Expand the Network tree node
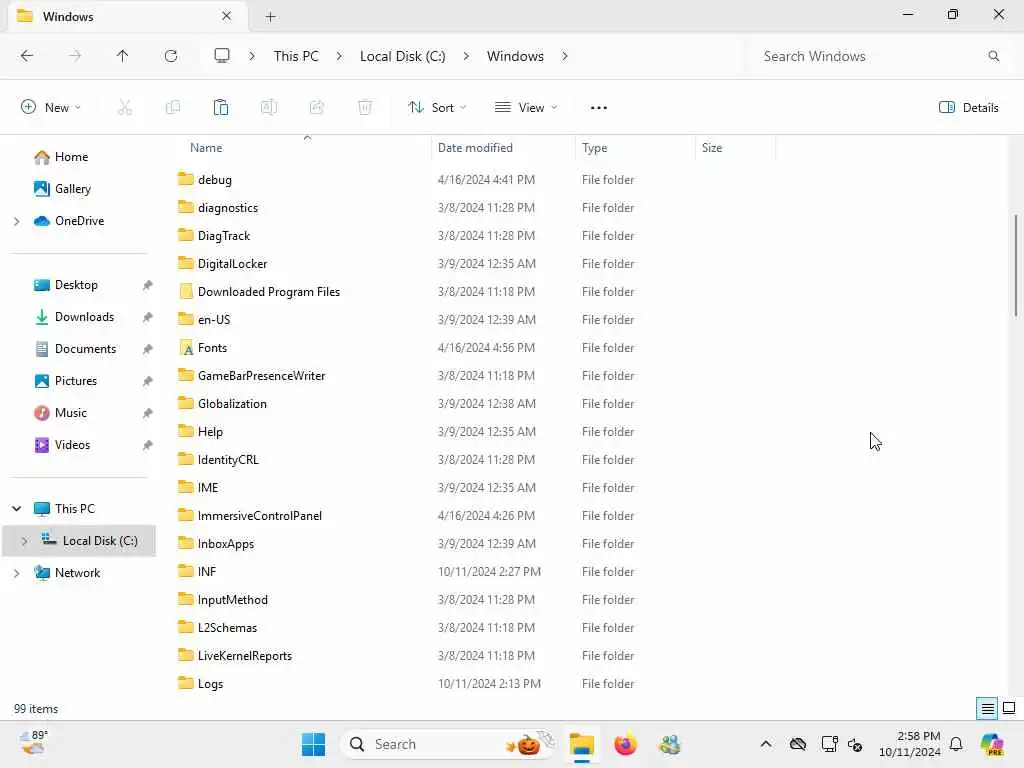 (17, 573)
